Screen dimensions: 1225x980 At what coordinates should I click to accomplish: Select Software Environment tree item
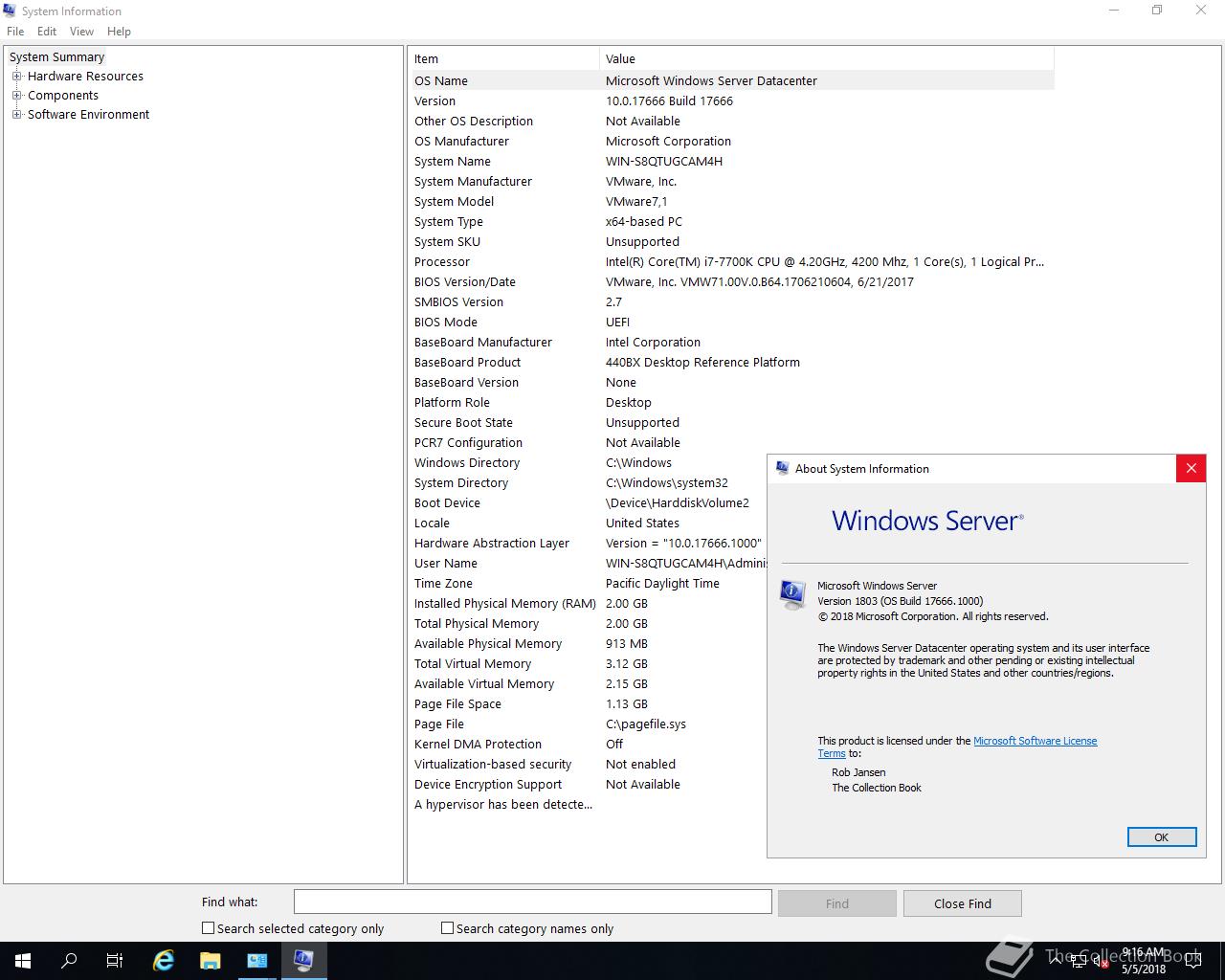[x=88, y=114]
